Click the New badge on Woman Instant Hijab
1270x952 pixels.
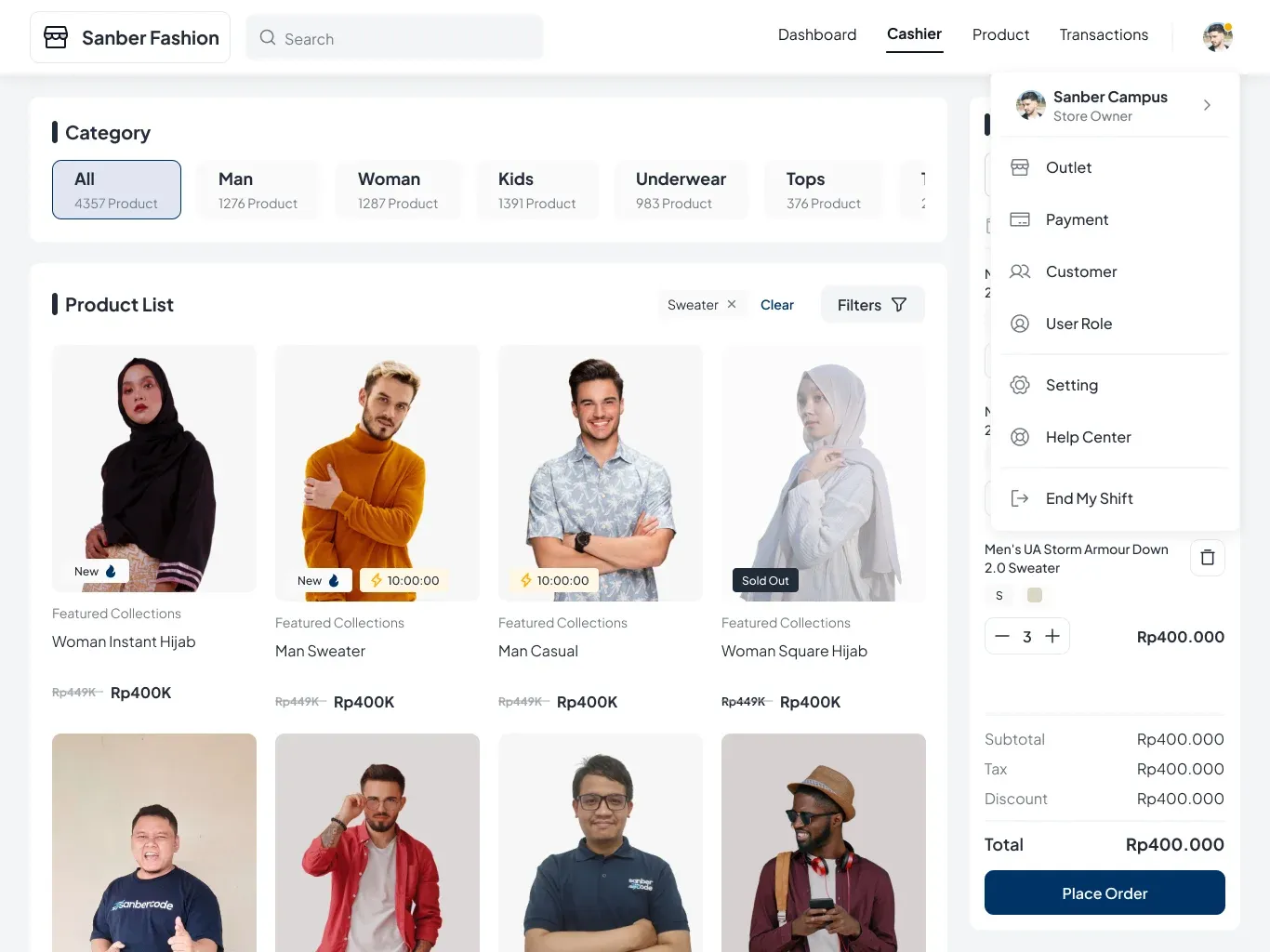[x=96, y=571]
